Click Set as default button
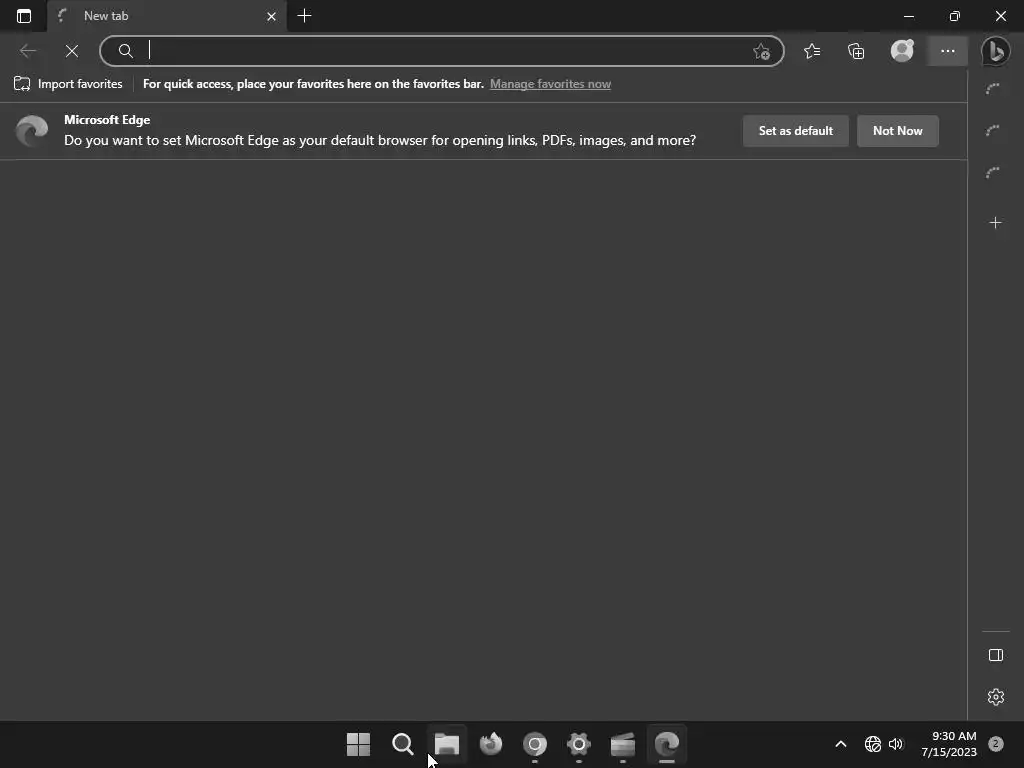 pos(795,131)
